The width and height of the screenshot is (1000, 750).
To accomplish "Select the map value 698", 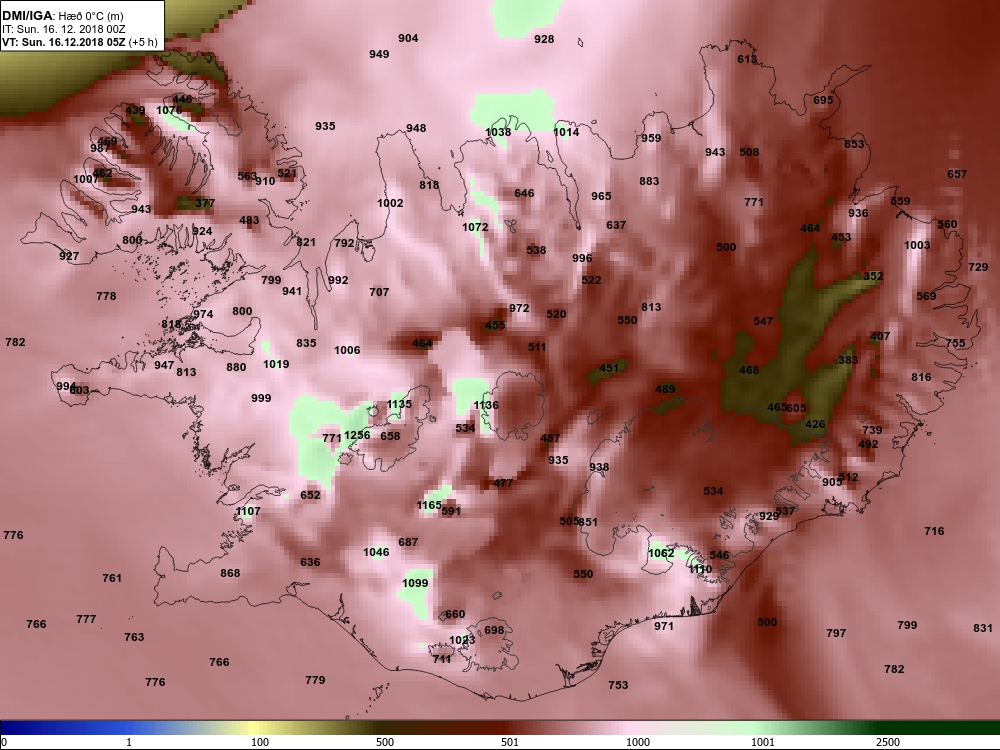I will click(x=494, y=630).
